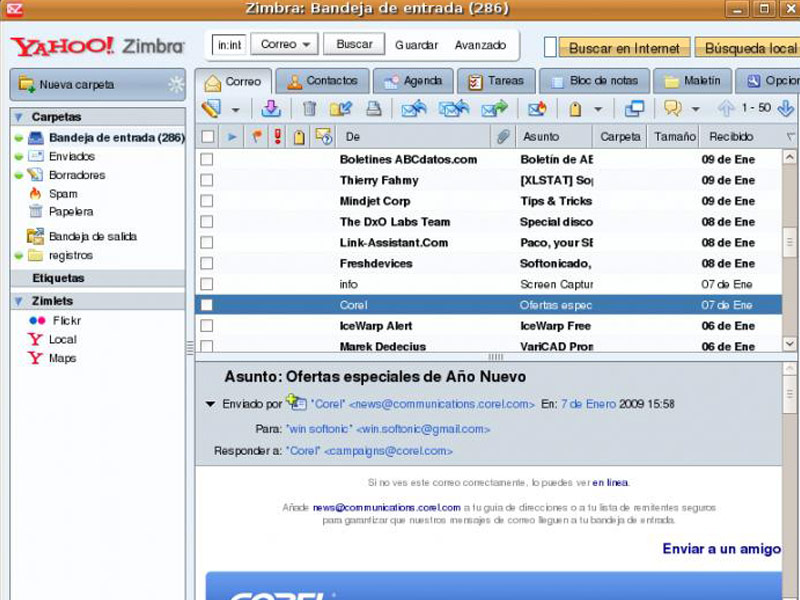Print the message using the printer icon
The width and height of the screenshot is (800, 600).
[374, 108]
